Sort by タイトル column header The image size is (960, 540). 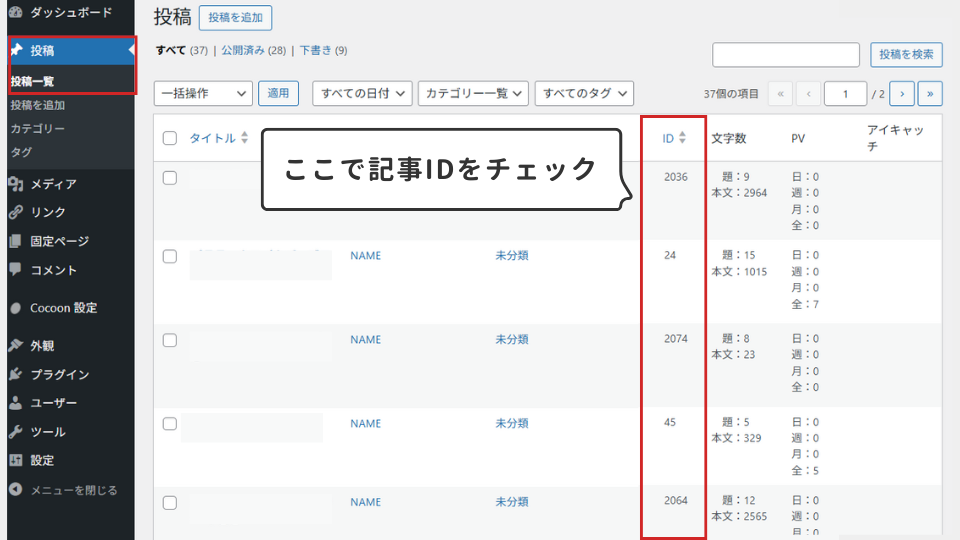tap(212, 138)
